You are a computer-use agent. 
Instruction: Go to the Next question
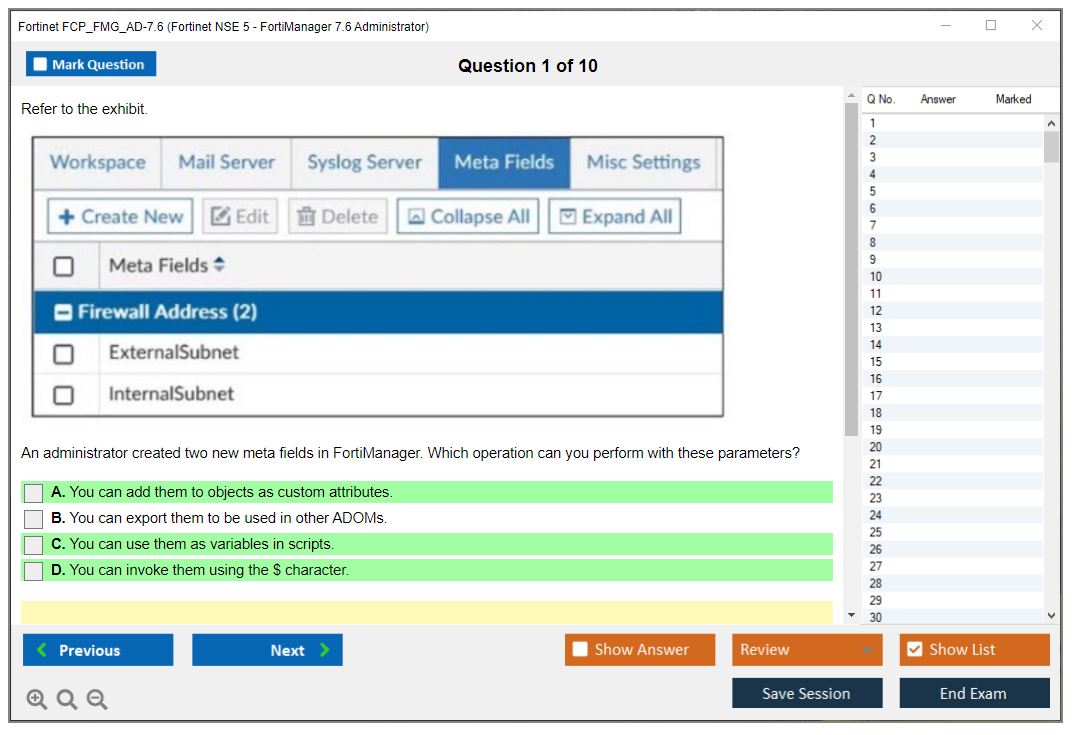point(267,649)
